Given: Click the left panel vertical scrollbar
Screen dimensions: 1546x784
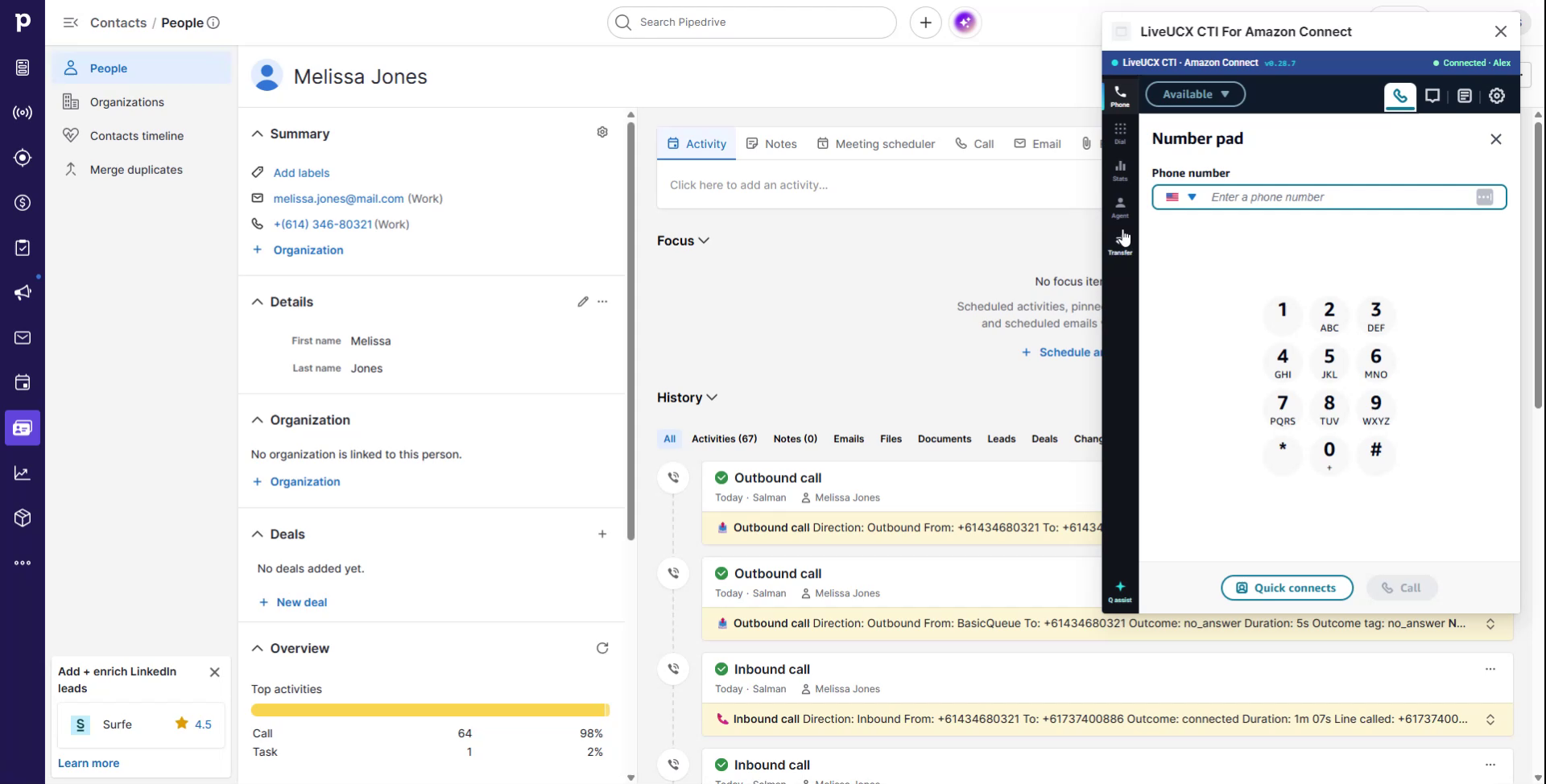Looking at the screenshot, I should pos(631,330).
